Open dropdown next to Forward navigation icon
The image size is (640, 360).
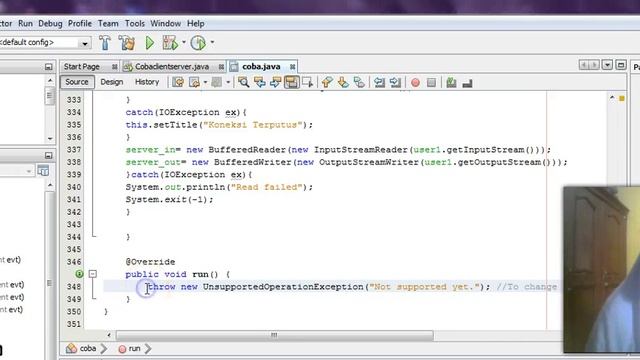click(x=228, y=82)
